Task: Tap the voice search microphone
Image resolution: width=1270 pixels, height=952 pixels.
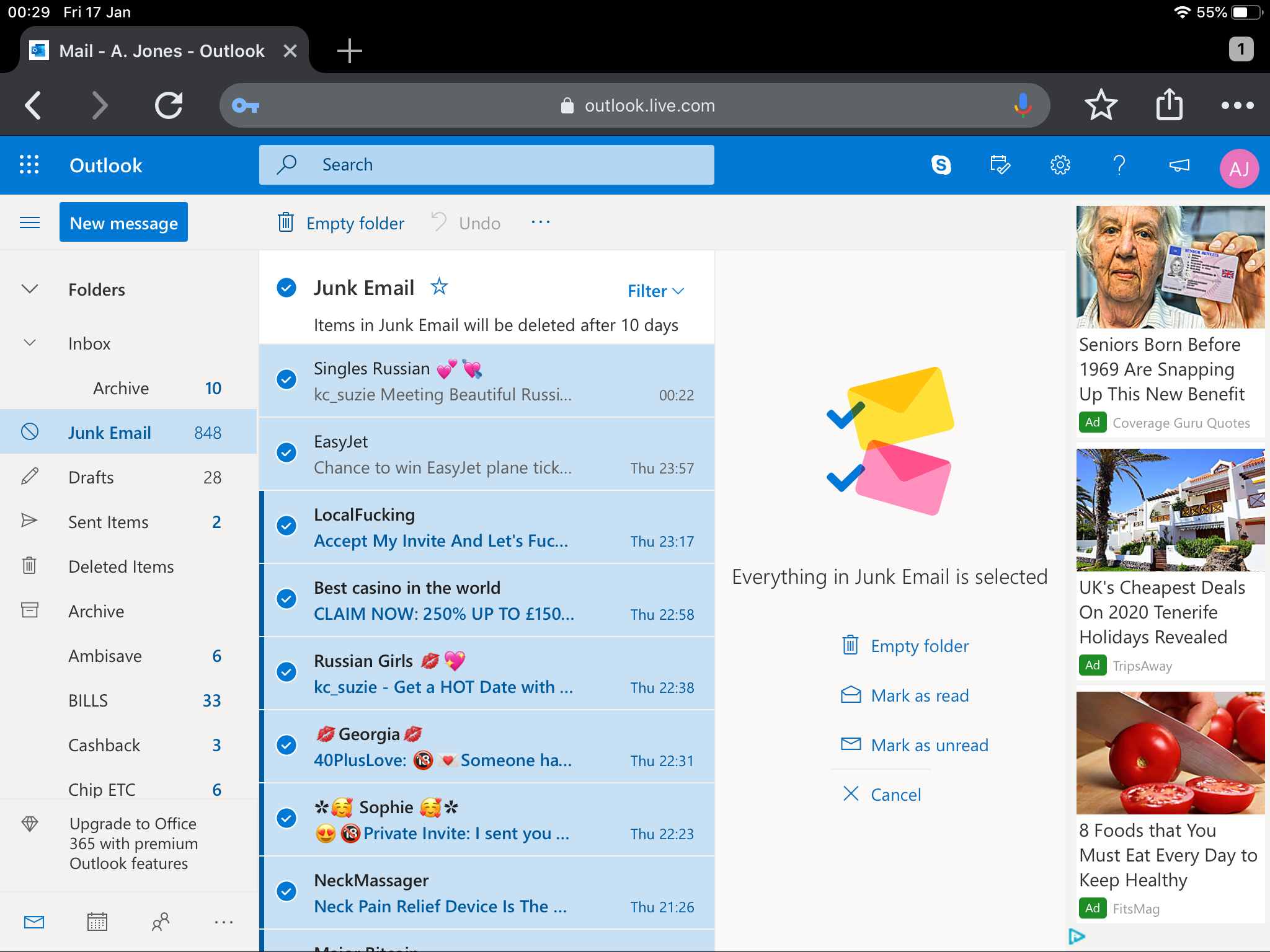Action: pyautogui.click(x=1023, y=105)
